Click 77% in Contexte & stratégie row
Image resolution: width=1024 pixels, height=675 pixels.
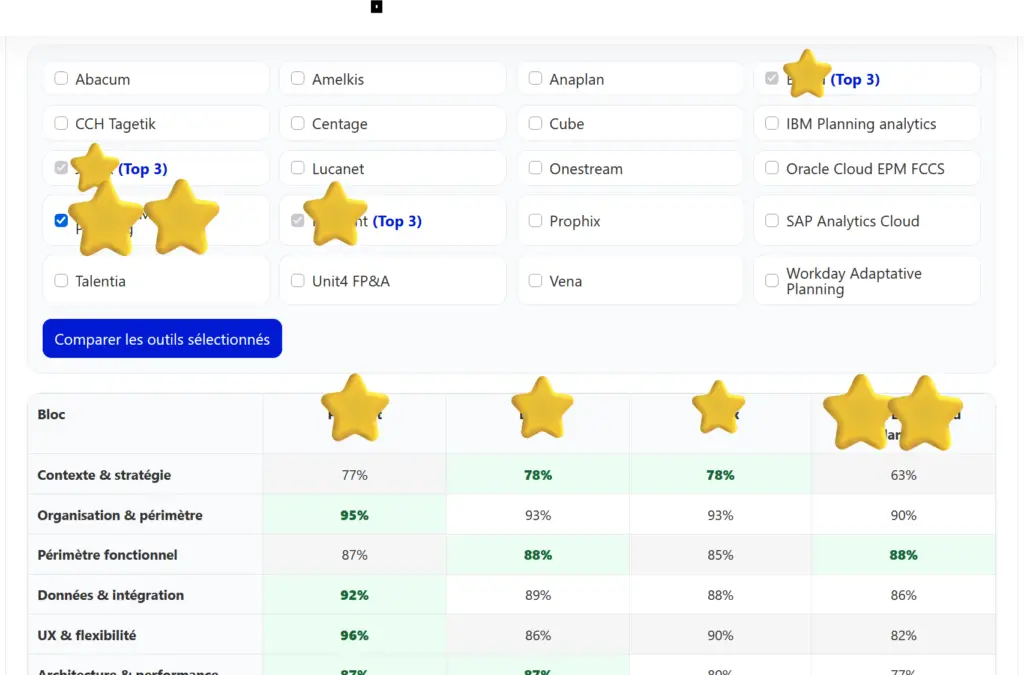(x=355, y=475)
